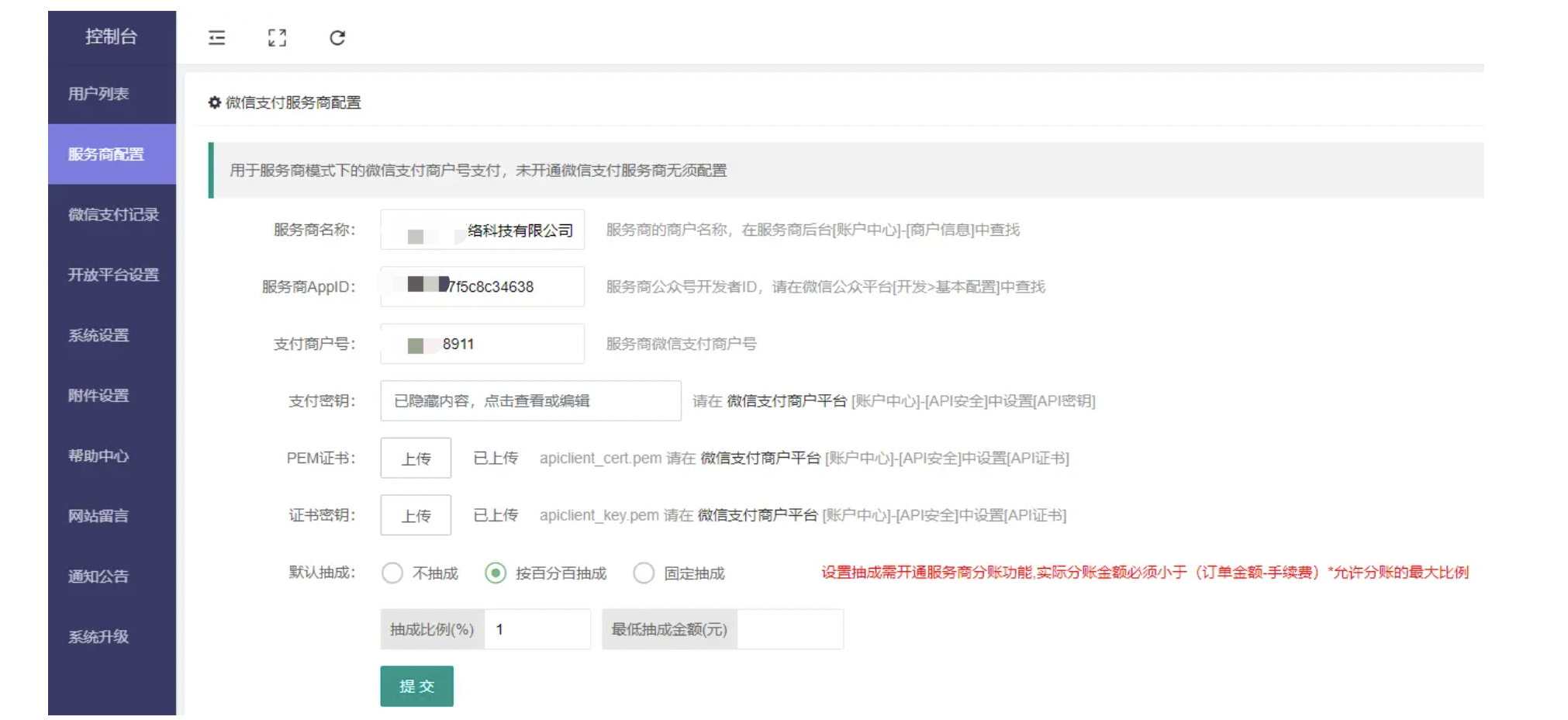Reveal hidden 支付密钥 field content

tap(530, 401)
